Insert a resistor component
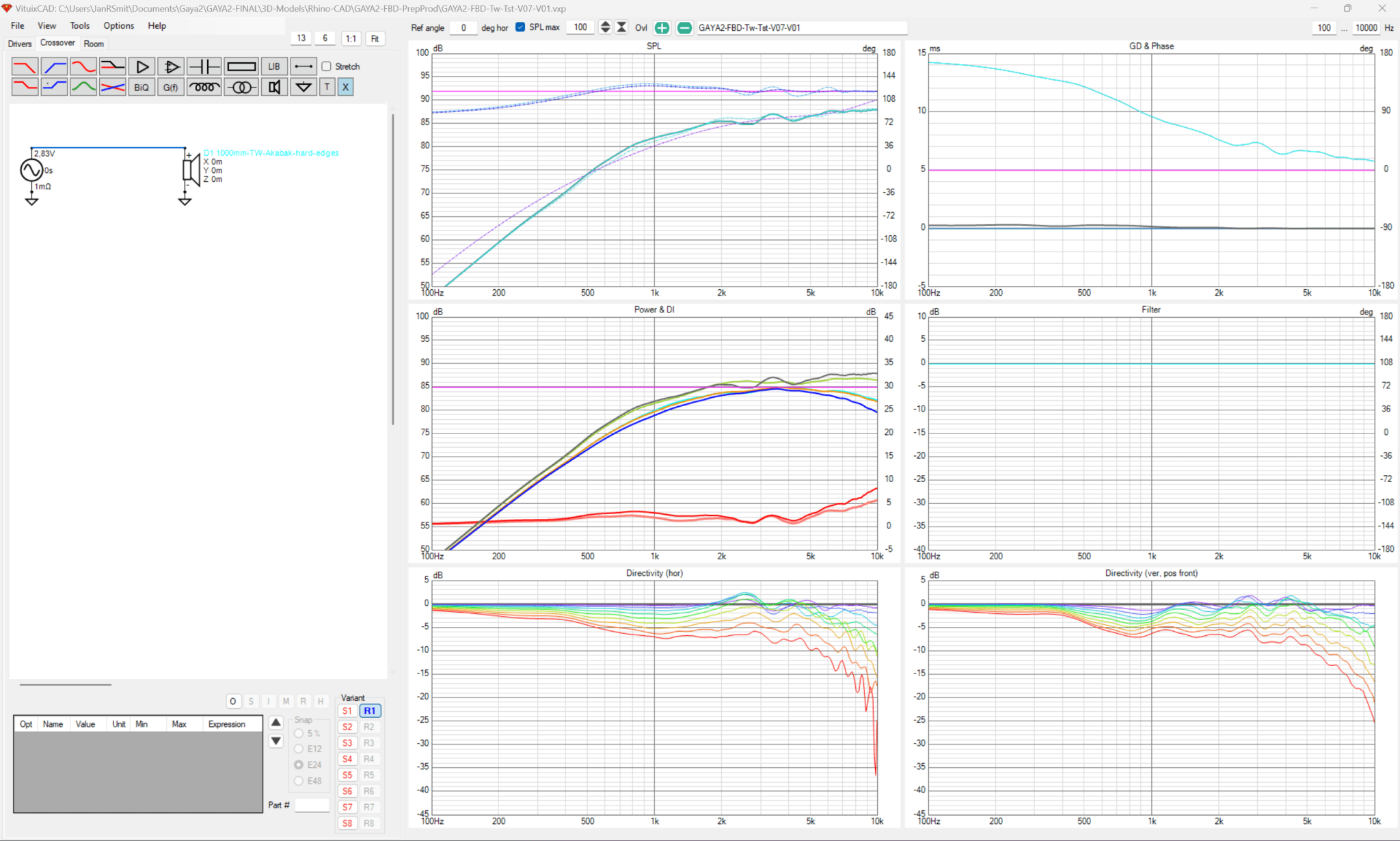 (241, 66)
